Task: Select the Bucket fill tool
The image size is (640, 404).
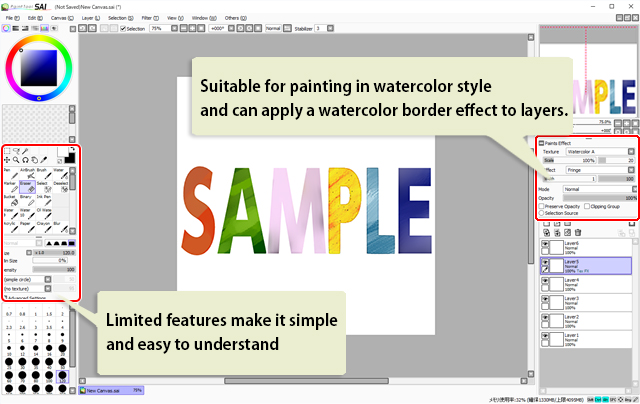Action: pyautogui.click(x=10, y=202)
